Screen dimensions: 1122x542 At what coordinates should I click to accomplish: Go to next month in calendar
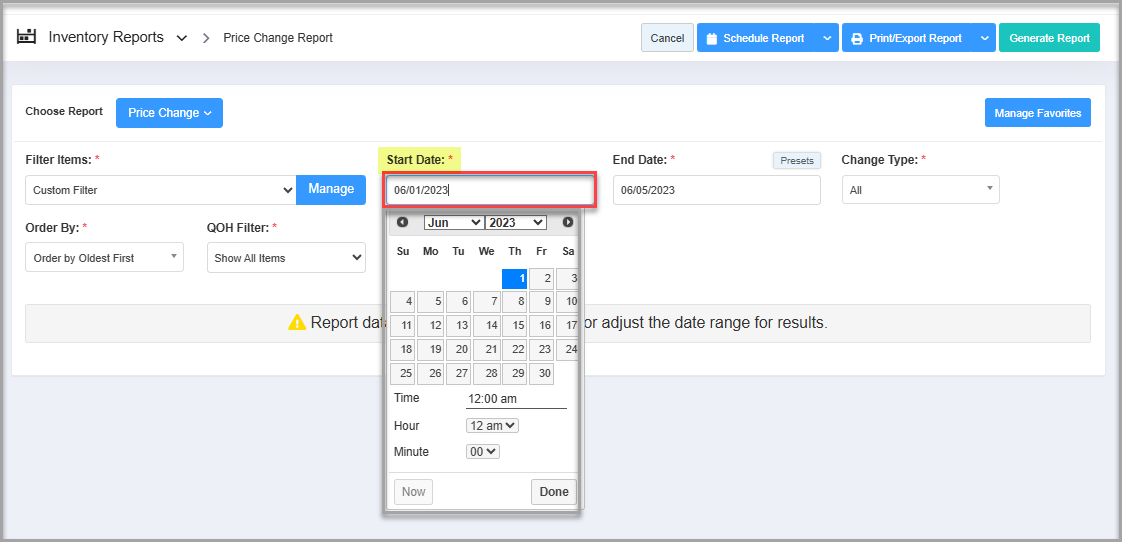(567, 222)
